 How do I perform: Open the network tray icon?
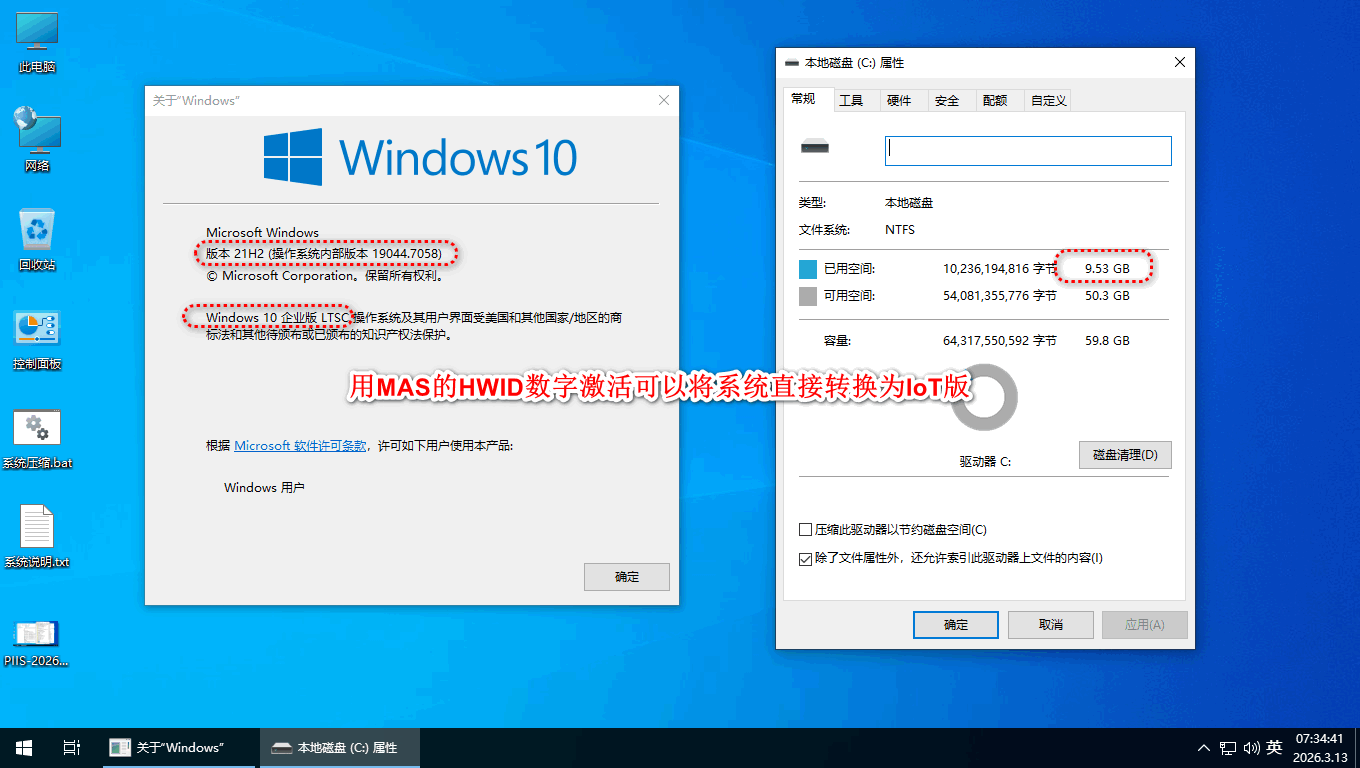tap(1229, 748)
